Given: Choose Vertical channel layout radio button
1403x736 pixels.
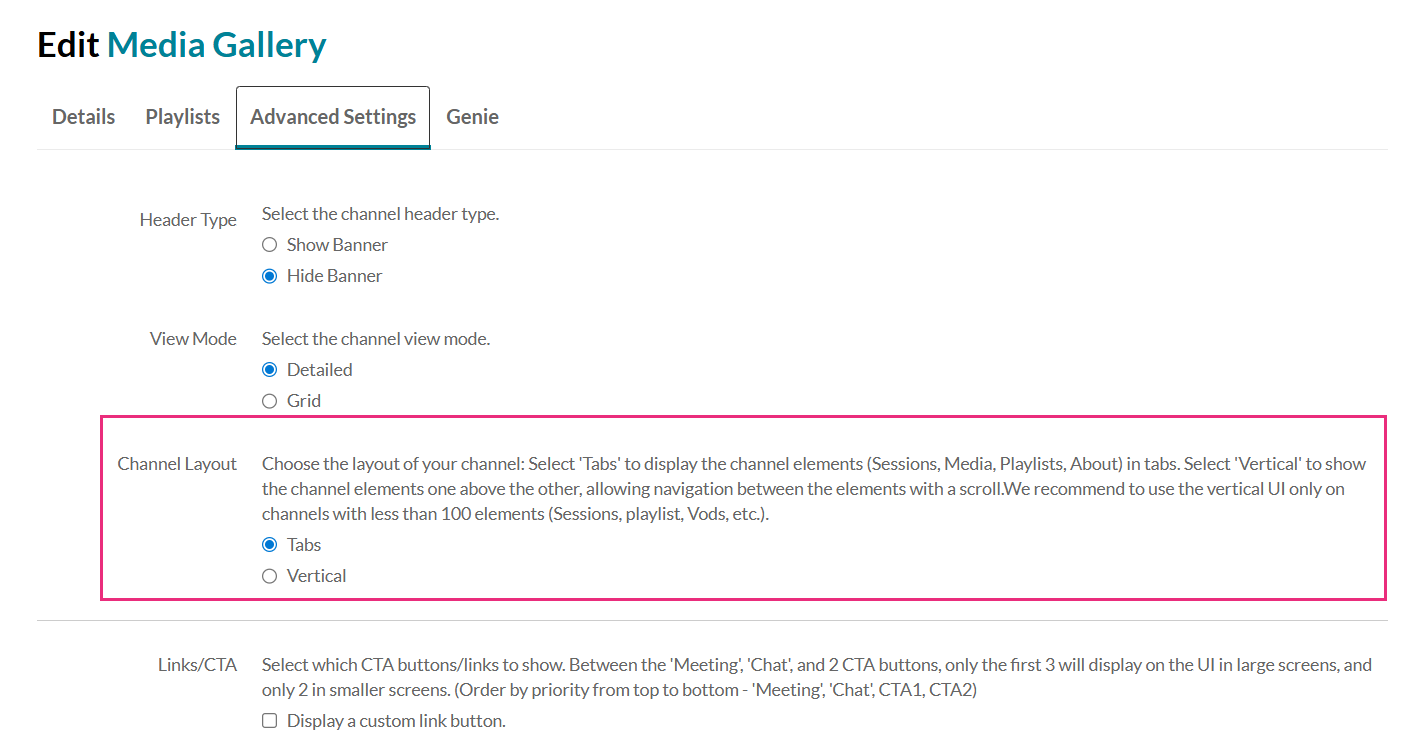Looking at the screenshot, I should pyautogui.click(x=269, y=576).
